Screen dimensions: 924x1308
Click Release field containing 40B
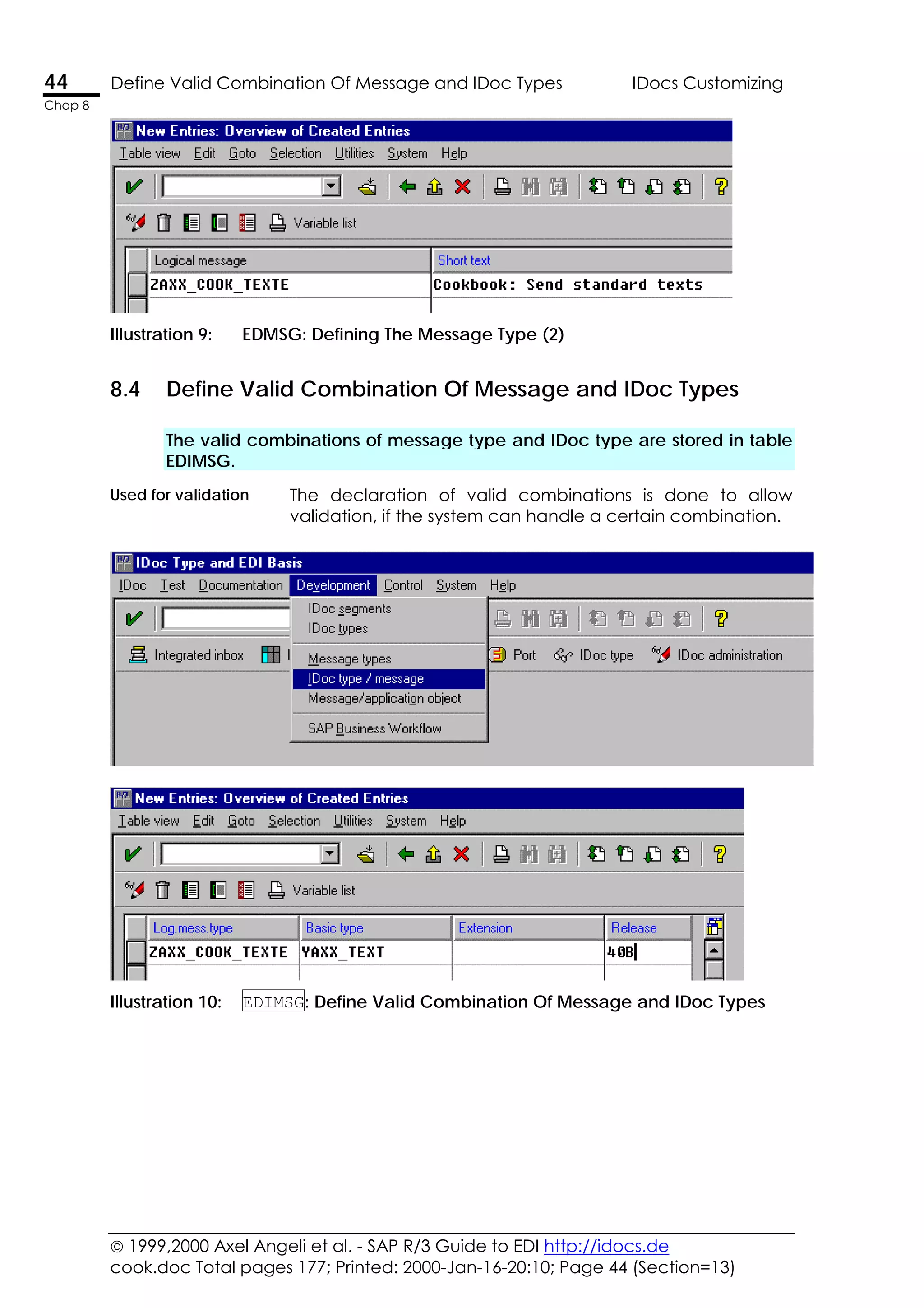(x=648, y=952)
